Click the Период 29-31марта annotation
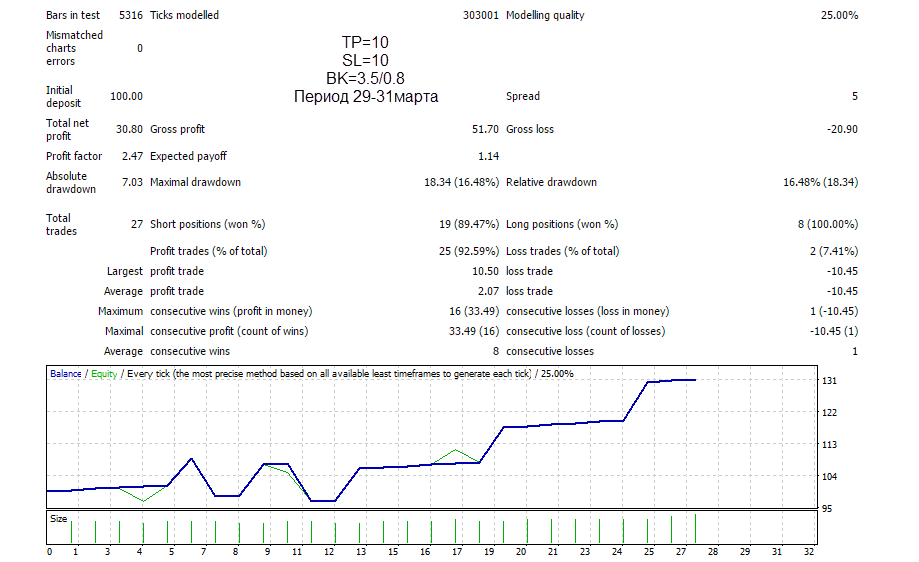919x562 pixels. point(366,97)
